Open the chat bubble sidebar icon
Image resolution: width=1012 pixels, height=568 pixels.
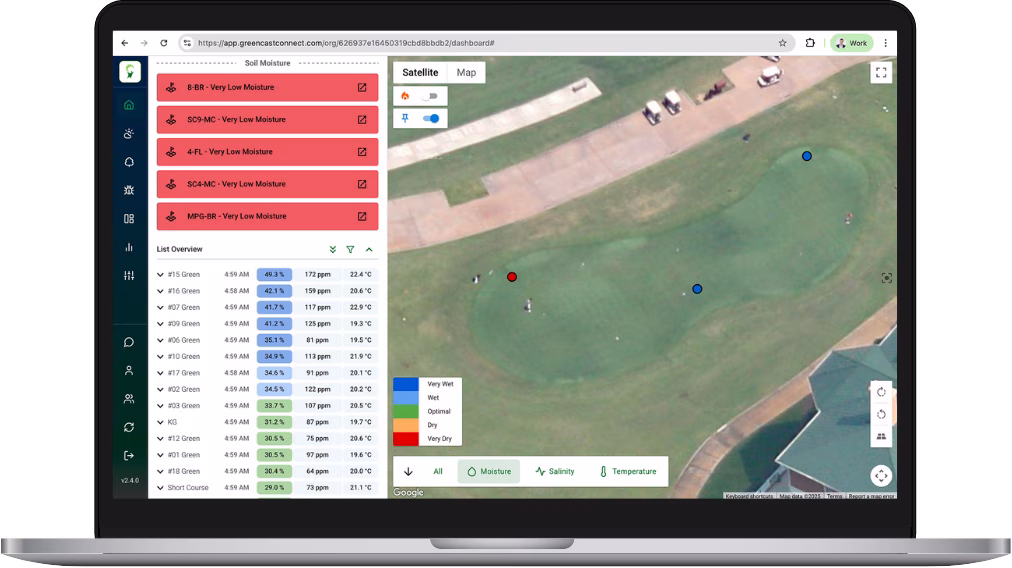129,342
